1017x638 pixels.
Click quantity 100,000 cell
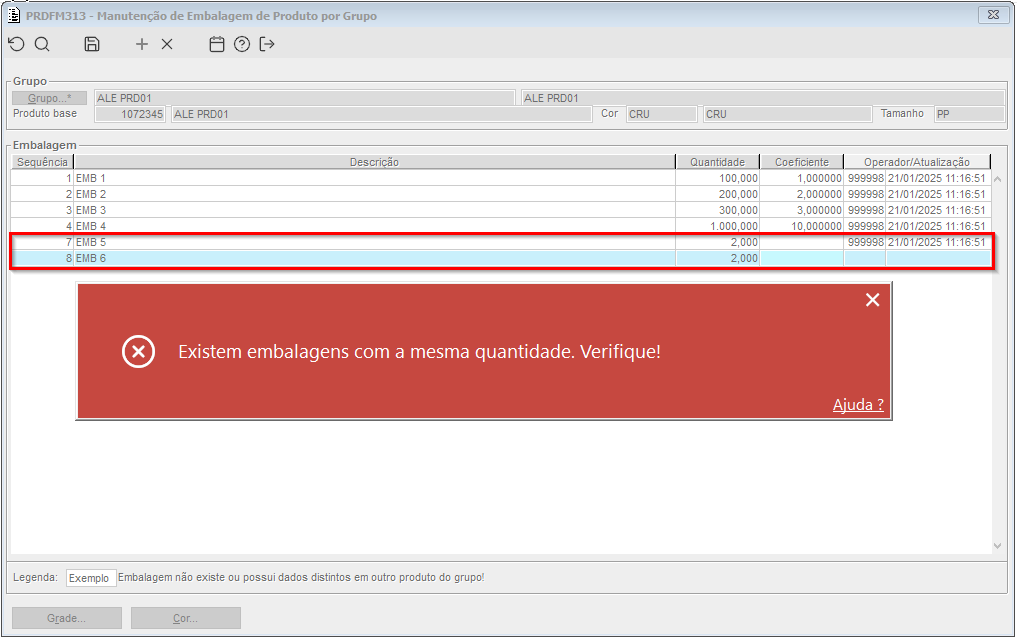pos(717,178)
